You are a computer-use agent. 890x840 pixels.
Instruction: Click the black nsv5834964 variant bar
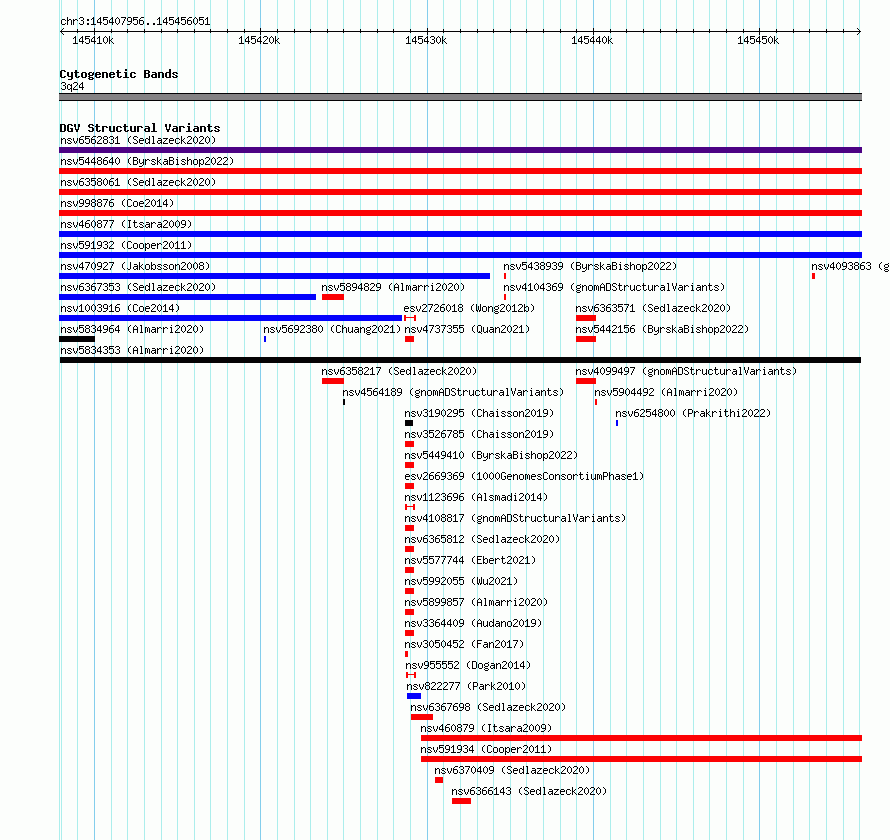coord(77,339)
